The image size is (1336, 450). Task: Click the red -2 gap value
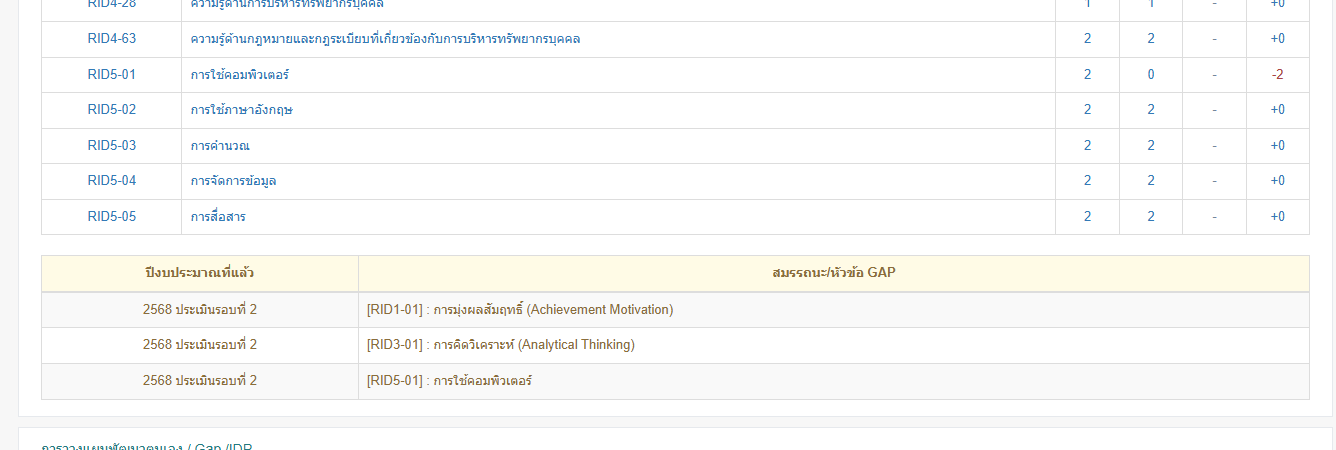(1277, 75)
